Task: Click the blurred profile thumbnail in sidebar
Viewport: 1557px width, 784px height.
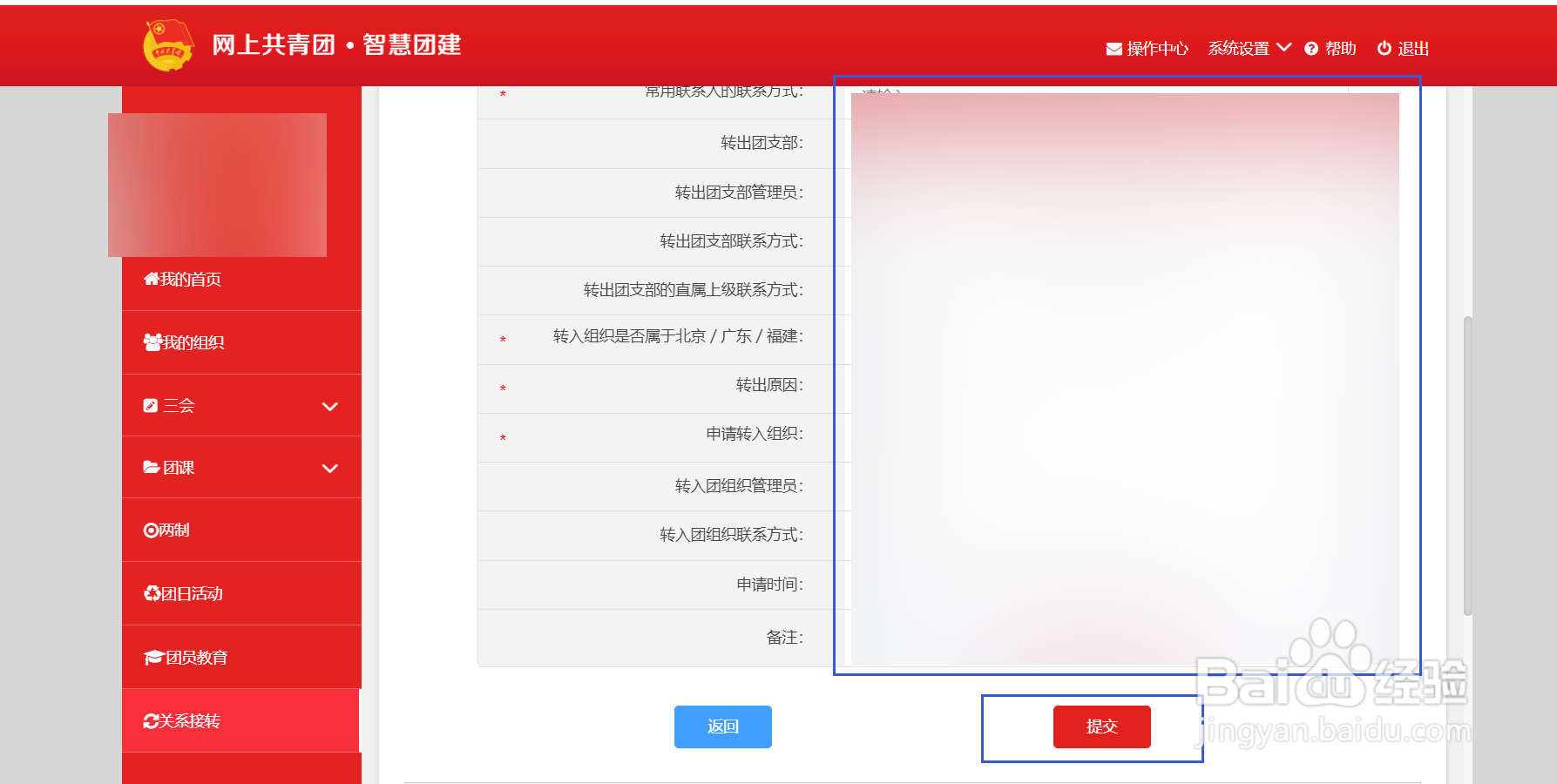Action: [x=217, y=185]
